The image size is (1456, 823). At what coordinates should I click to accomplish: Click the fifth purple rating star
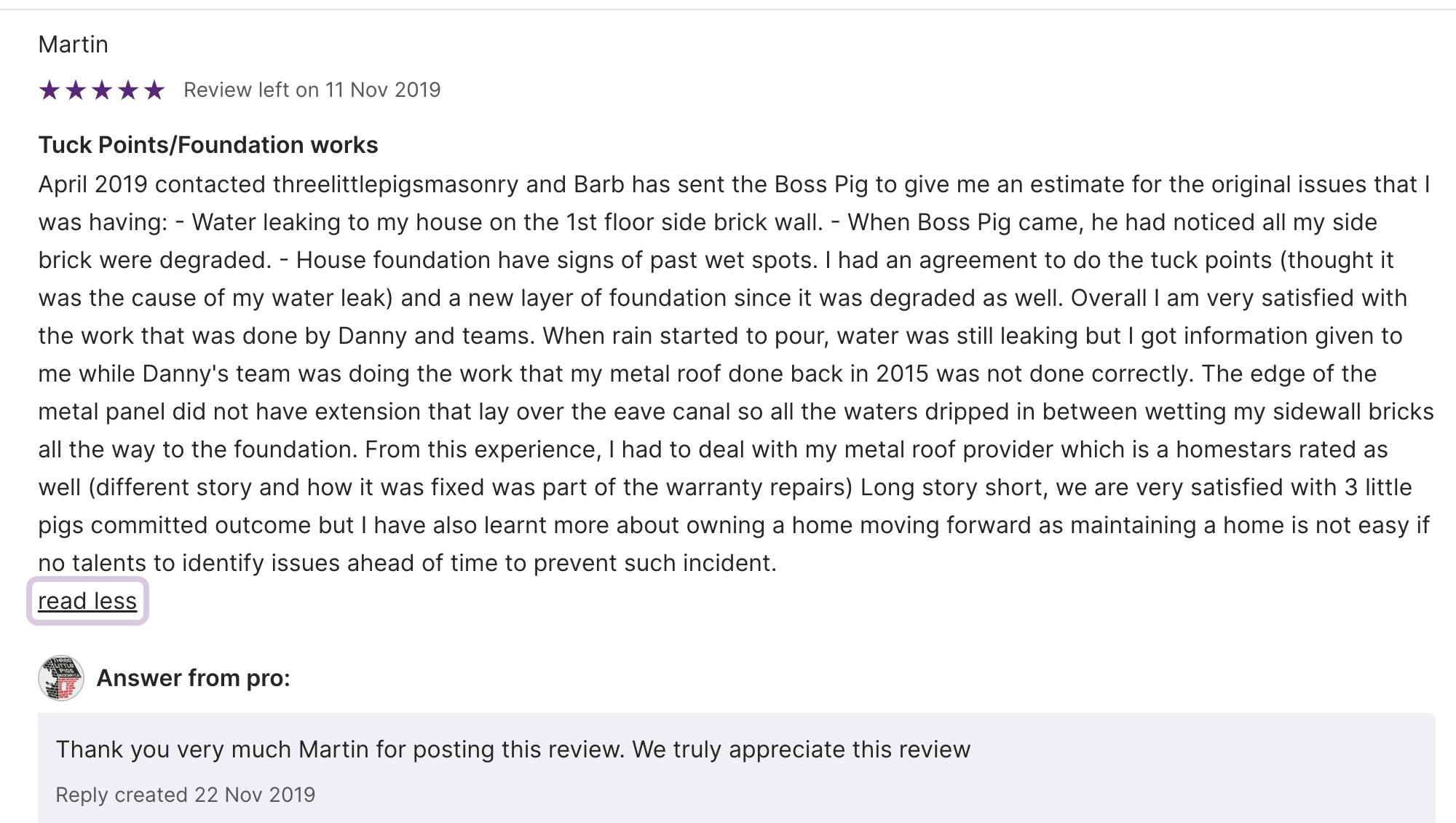[x=154, y=90]
